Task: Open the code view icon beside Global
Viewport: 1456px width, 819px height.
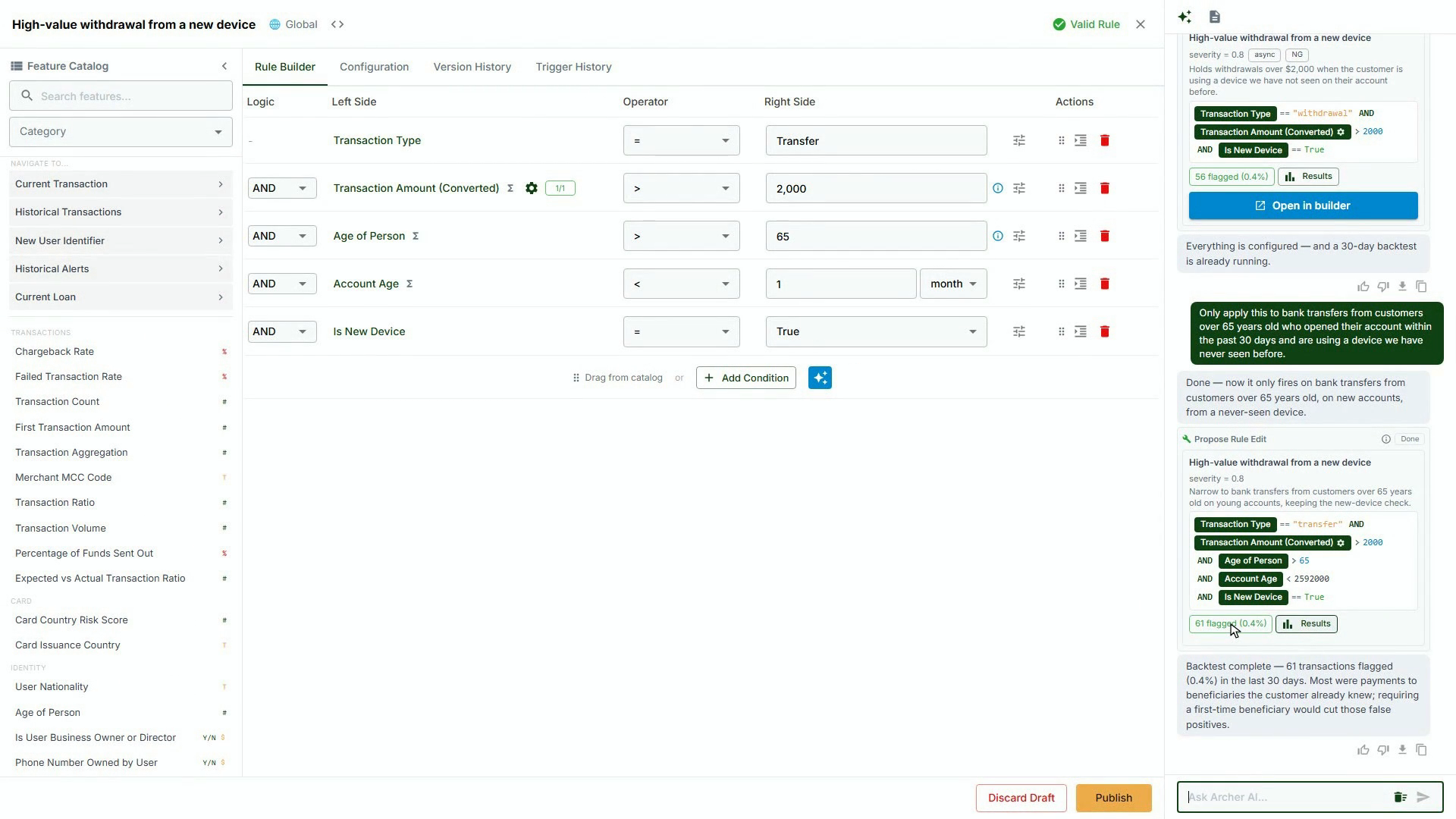Action: (337, 24)
